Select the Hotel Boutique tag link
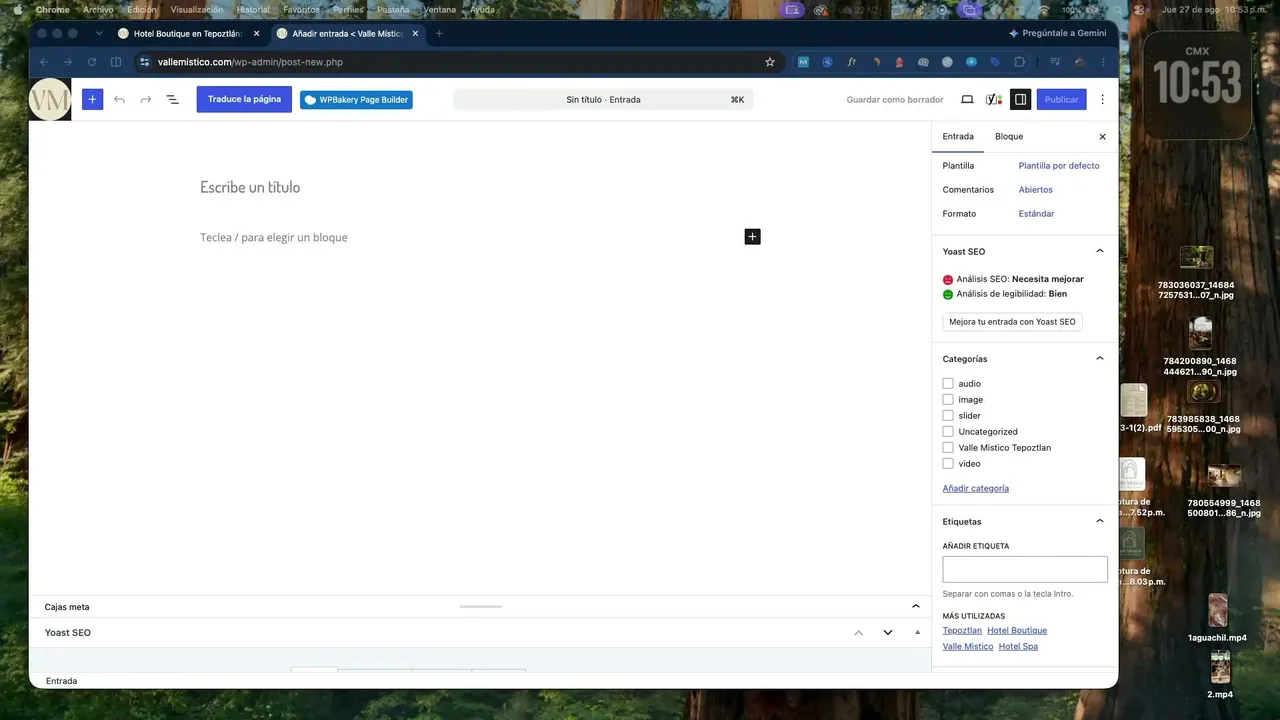Screen dimensions: 1280x720 (1017, 631)
